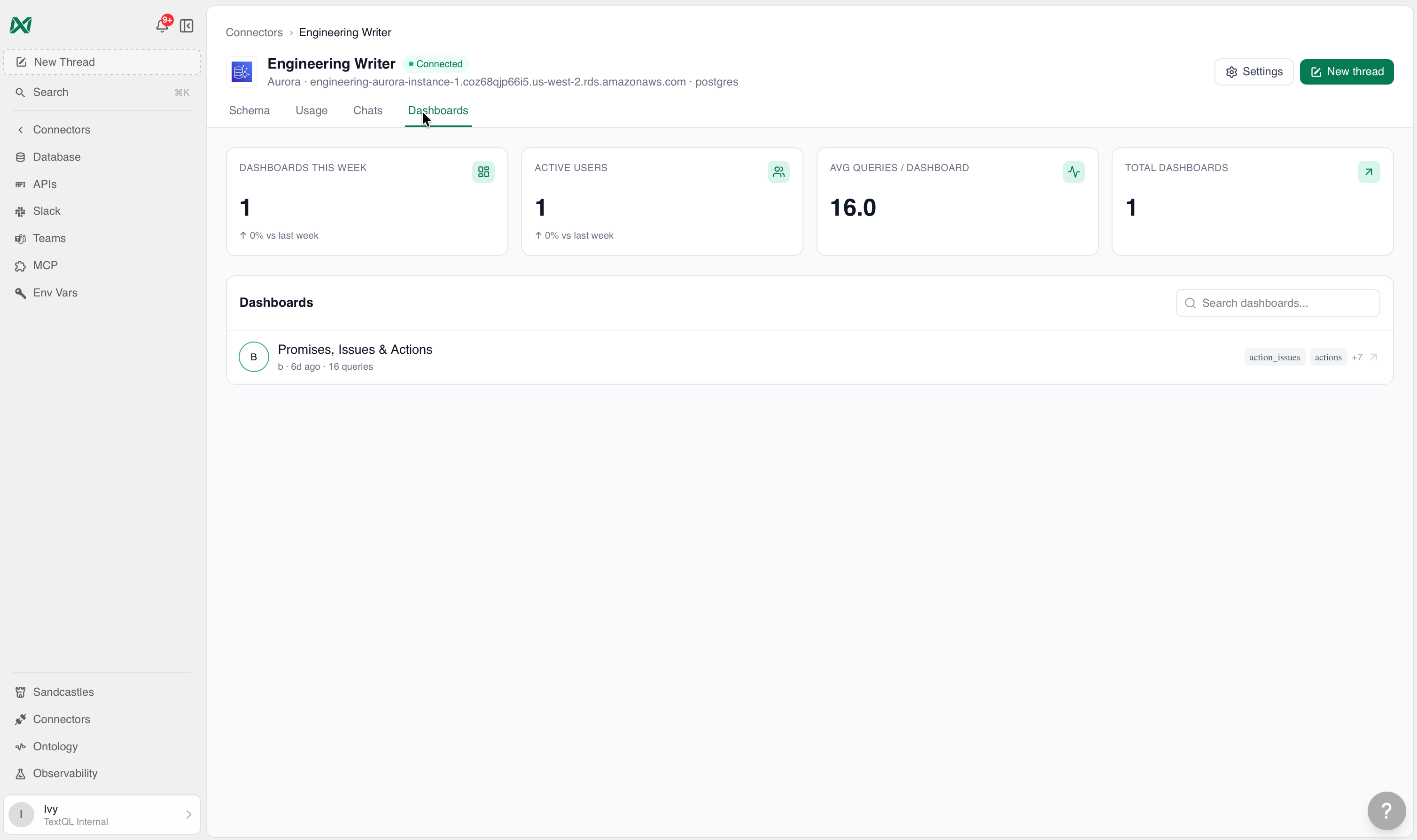Open Ontology page

pos(55,746)
